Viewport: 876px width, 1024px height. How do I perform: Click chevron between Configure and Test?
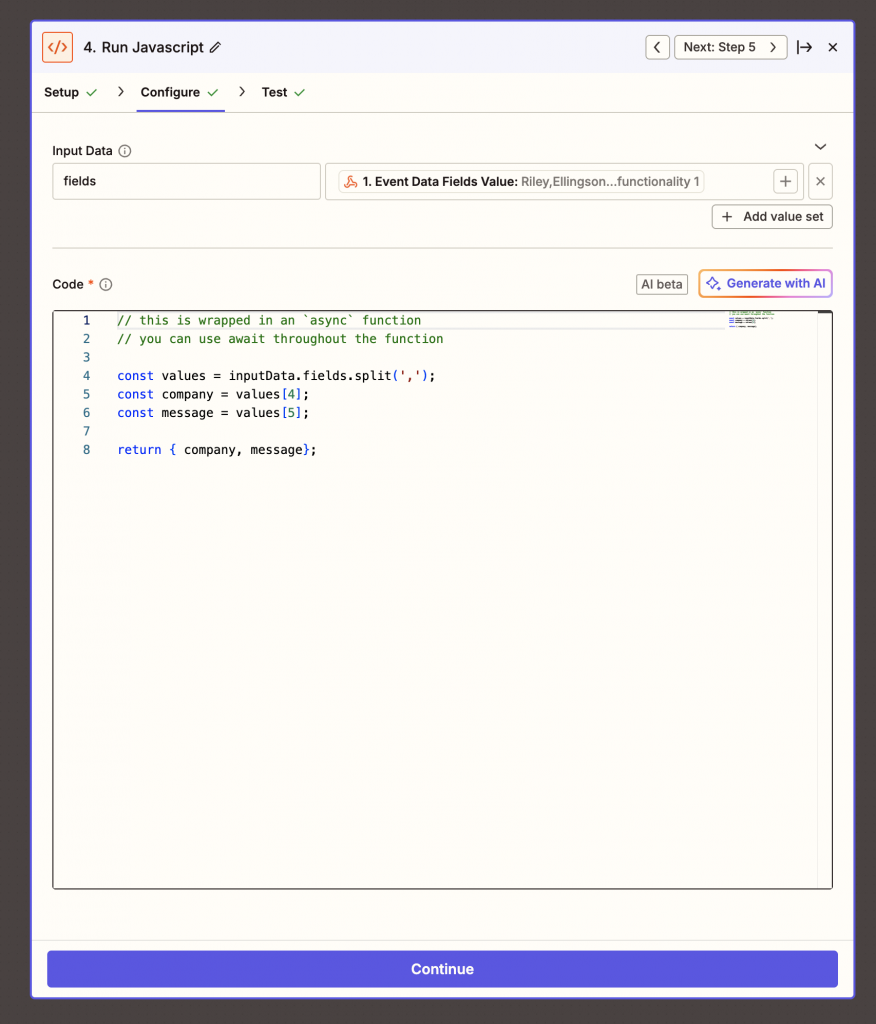[x=242, y=91]
